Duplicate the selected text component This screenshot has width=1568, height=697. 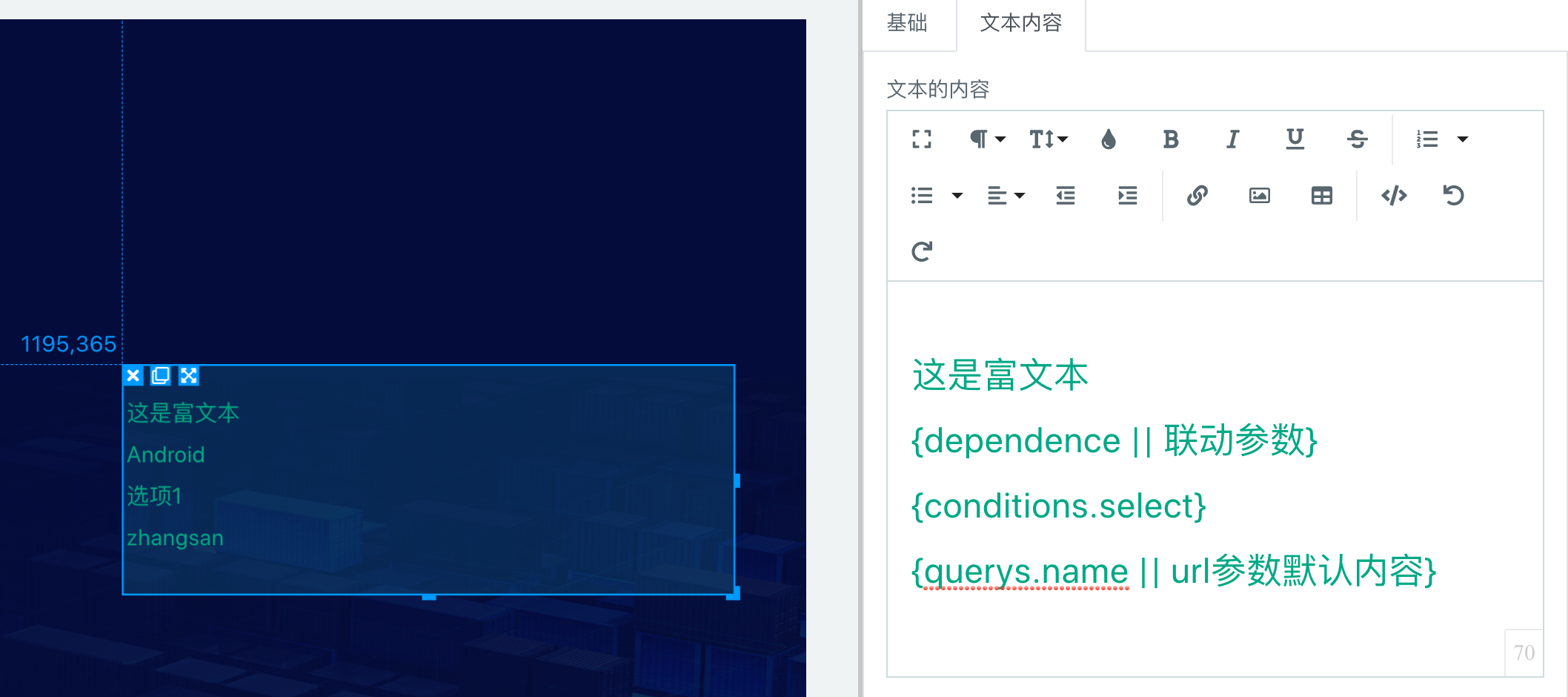point(161,376)
